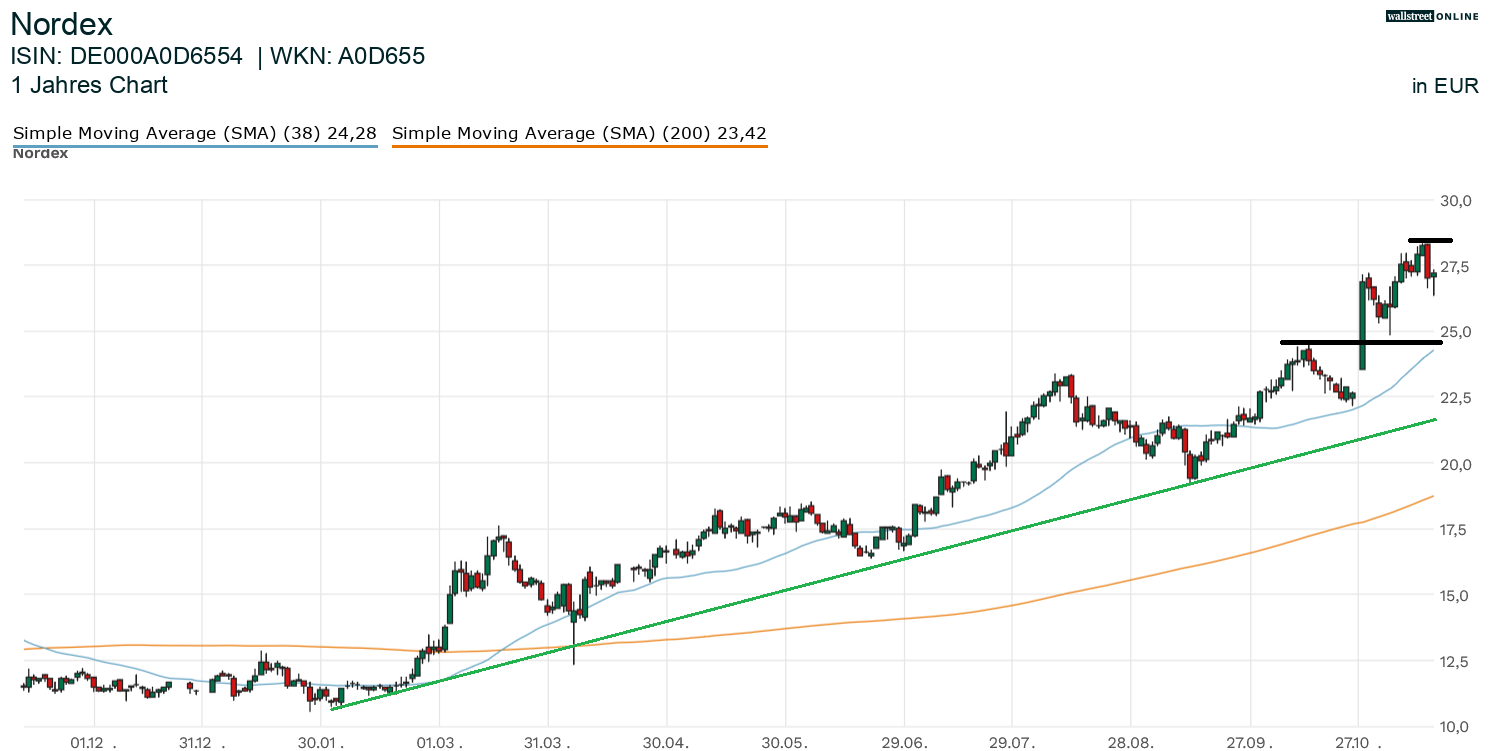Click the 29.07. date label on the x-axis

(1011, 743)
